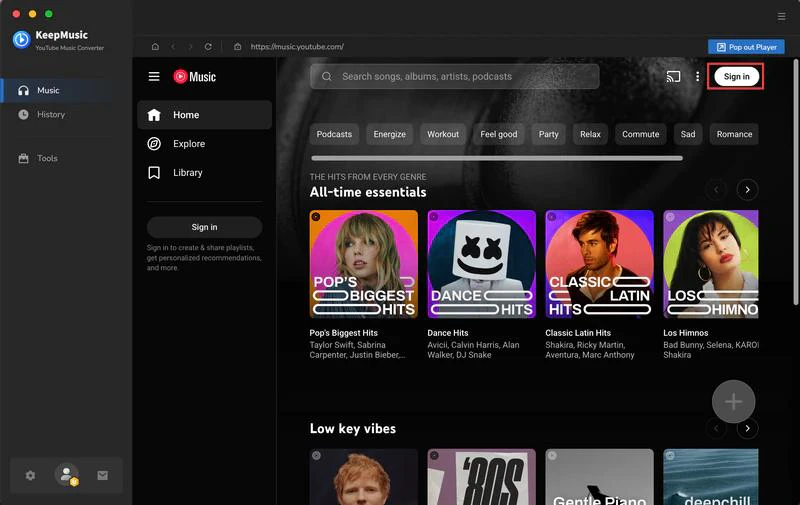Image resolution: width=800 pixels, height=505 pixels.
Task: Click the YouTube Music logo
Action: [194, 77]
